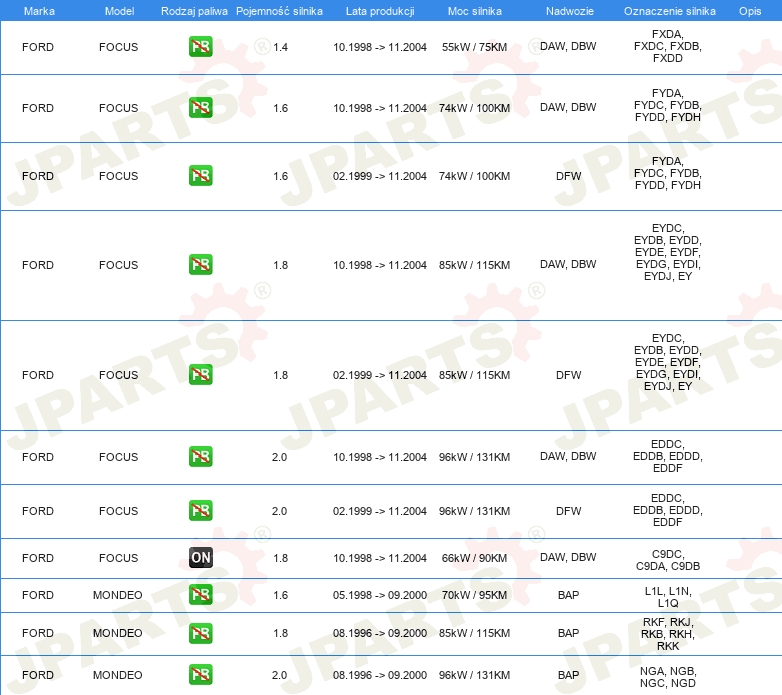Click petrol icon in Mondeo 1.8 RKF row
The image size is (782, 695).
[200, 633]
